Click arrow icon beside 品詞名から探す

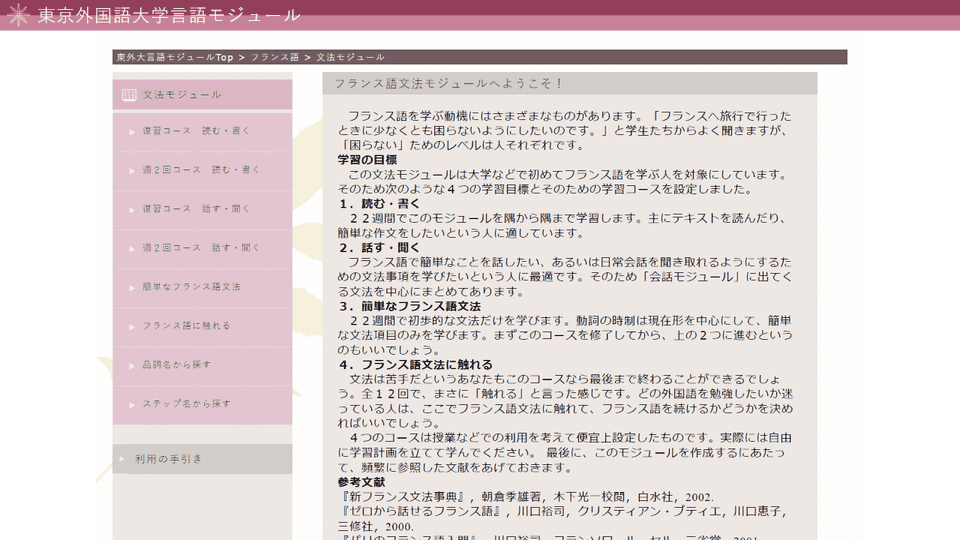point(132,366)
